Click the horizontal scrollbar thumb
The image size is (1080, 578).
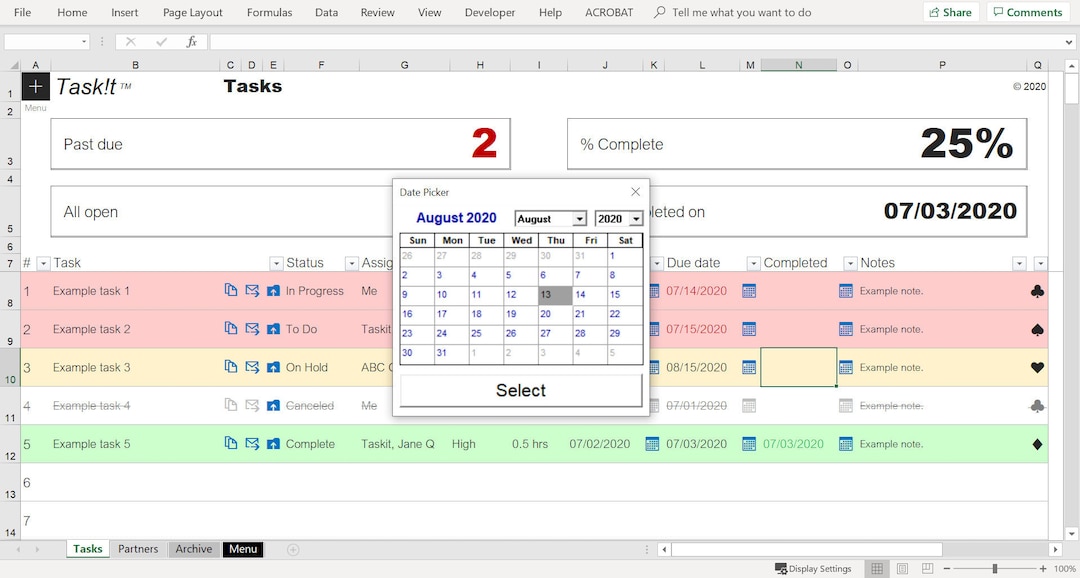(807, 549)
